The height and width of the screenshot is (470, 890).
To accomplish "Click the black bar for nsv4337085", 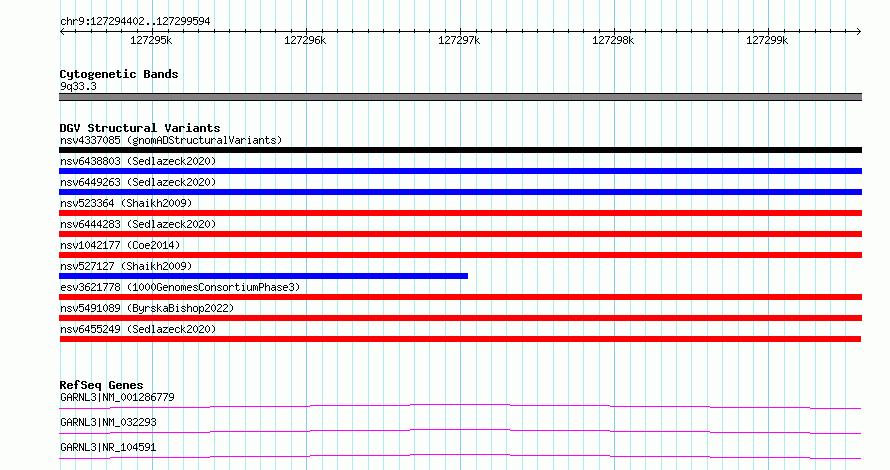I will 460,150.
